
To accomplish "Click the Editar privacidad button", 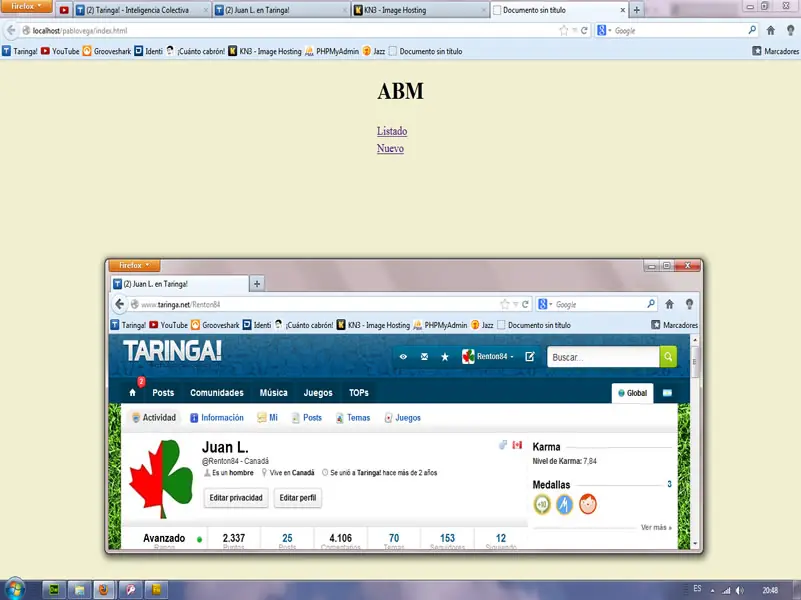I will 236,498.
